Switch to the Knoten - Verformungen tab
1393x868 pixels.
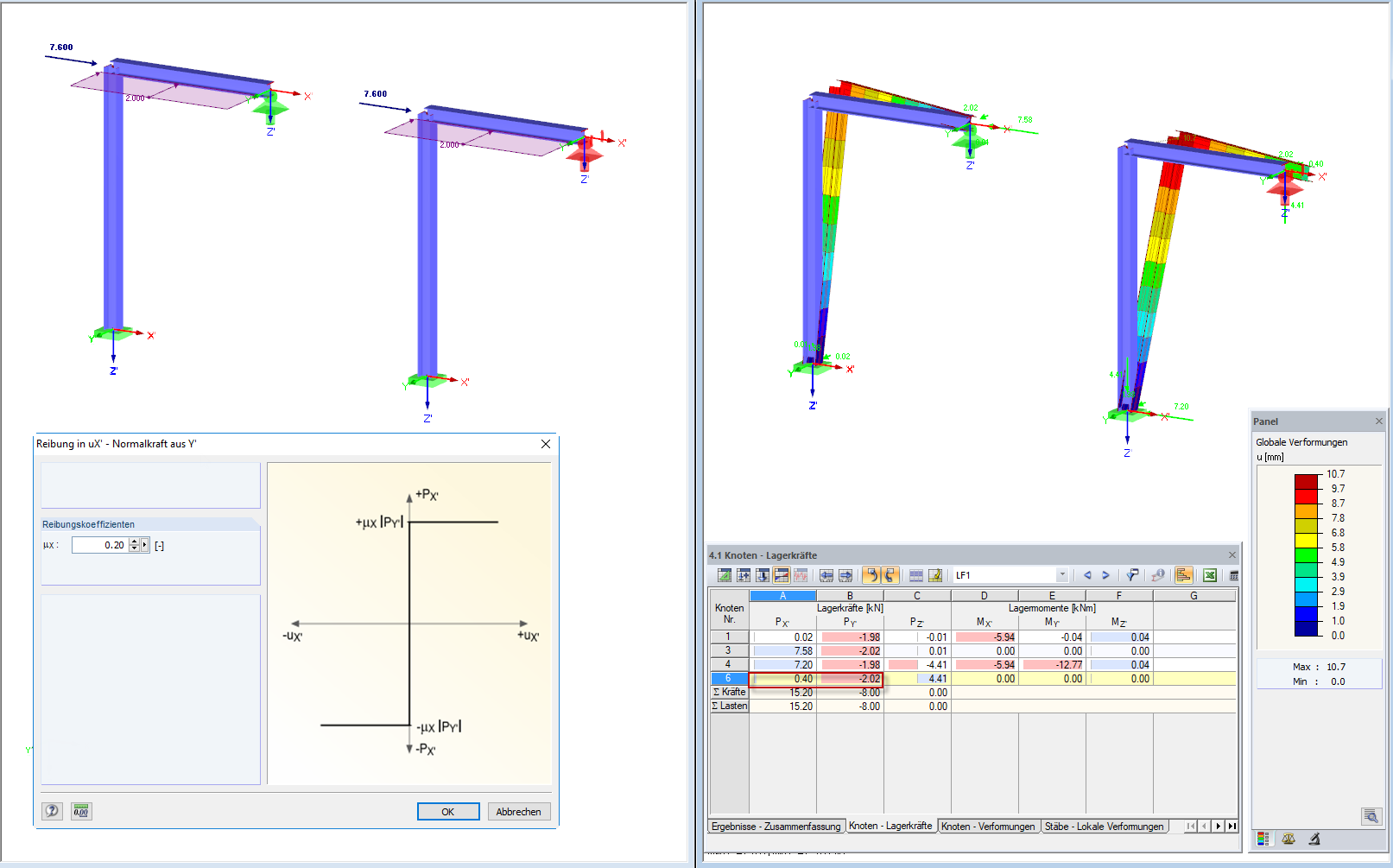988,827
